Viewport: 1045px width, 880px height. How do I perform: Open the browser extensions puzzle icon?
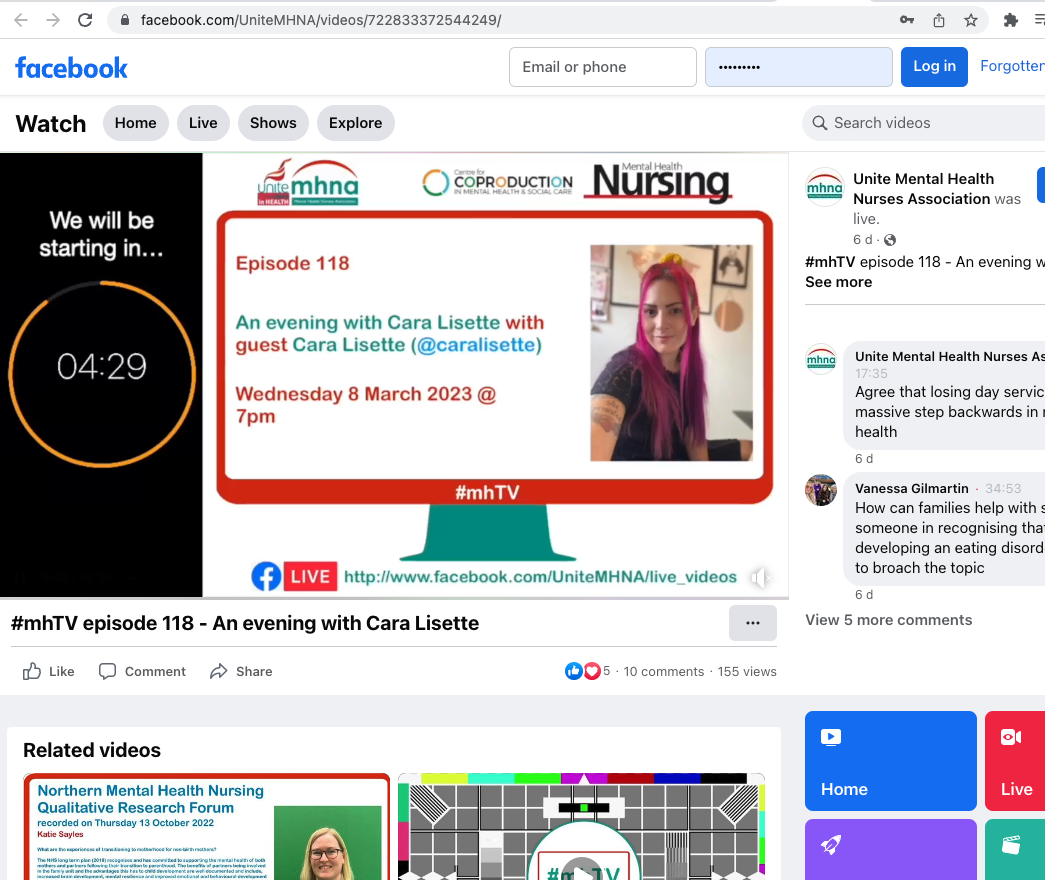click(x=1011, y=20)
